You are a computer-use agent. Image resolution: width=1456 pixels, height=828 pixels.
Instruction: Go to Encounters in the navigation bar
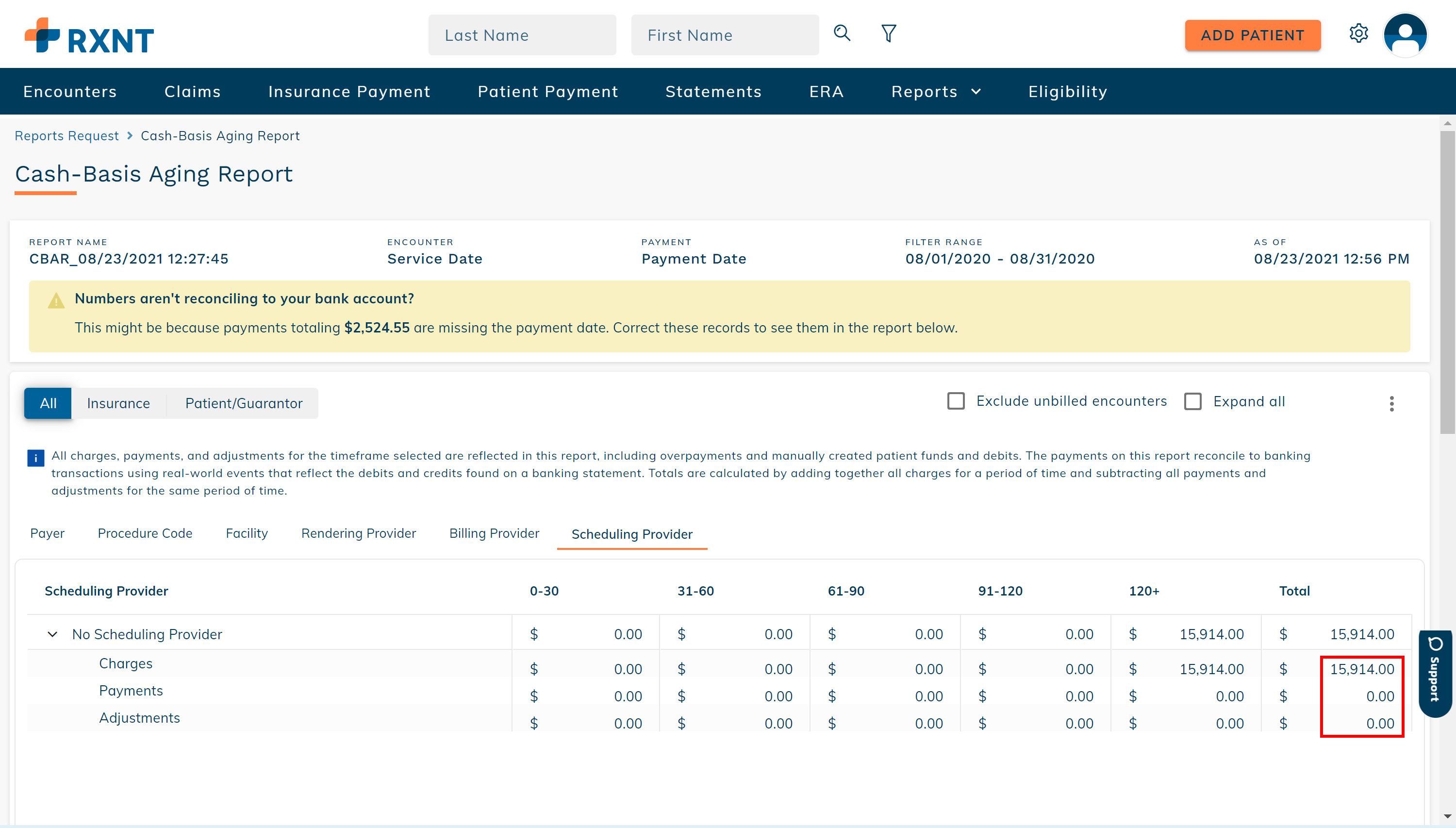(70, 92)
